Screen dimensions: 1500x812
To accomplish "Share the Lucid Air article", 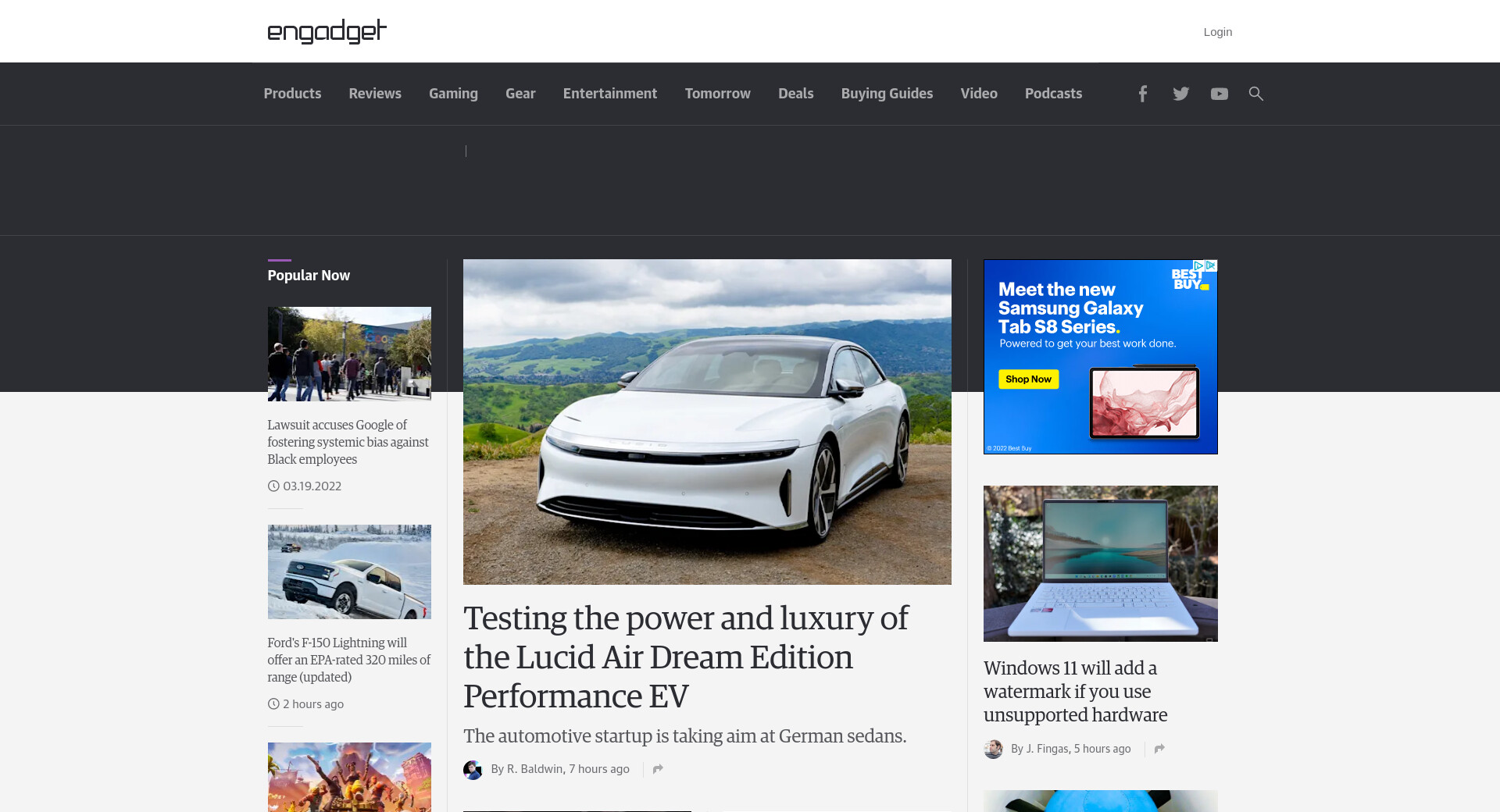I will tap(658, 769).
